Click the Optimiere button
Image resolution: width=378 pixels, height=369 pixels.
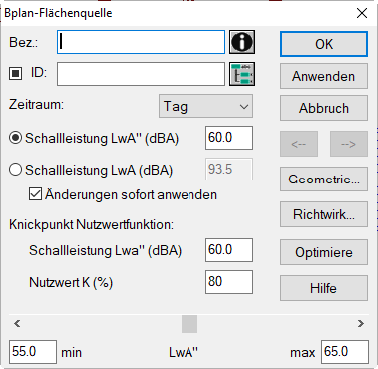point(324,252)
